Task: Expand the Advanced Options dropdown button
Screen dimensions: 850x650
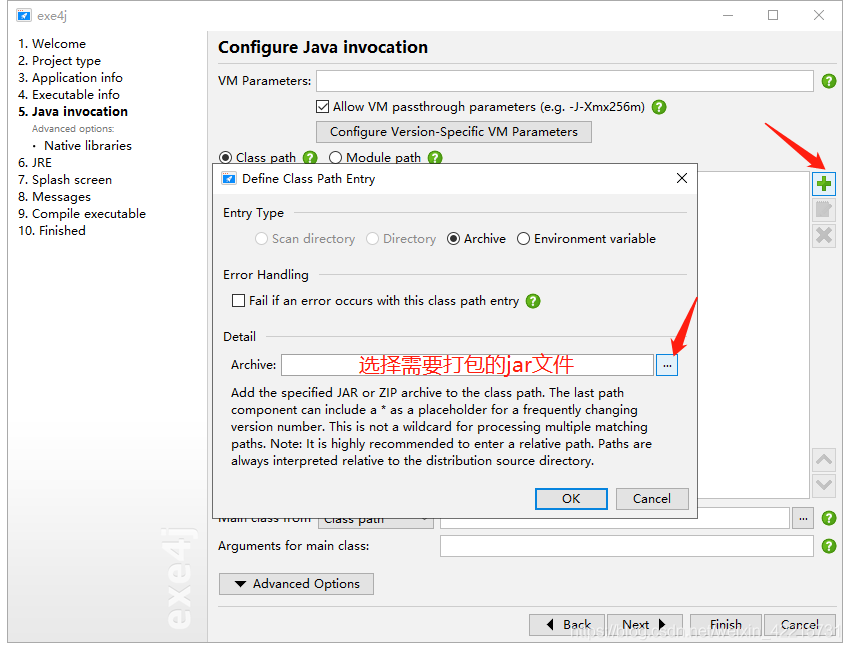Action: tap(296, 584)
